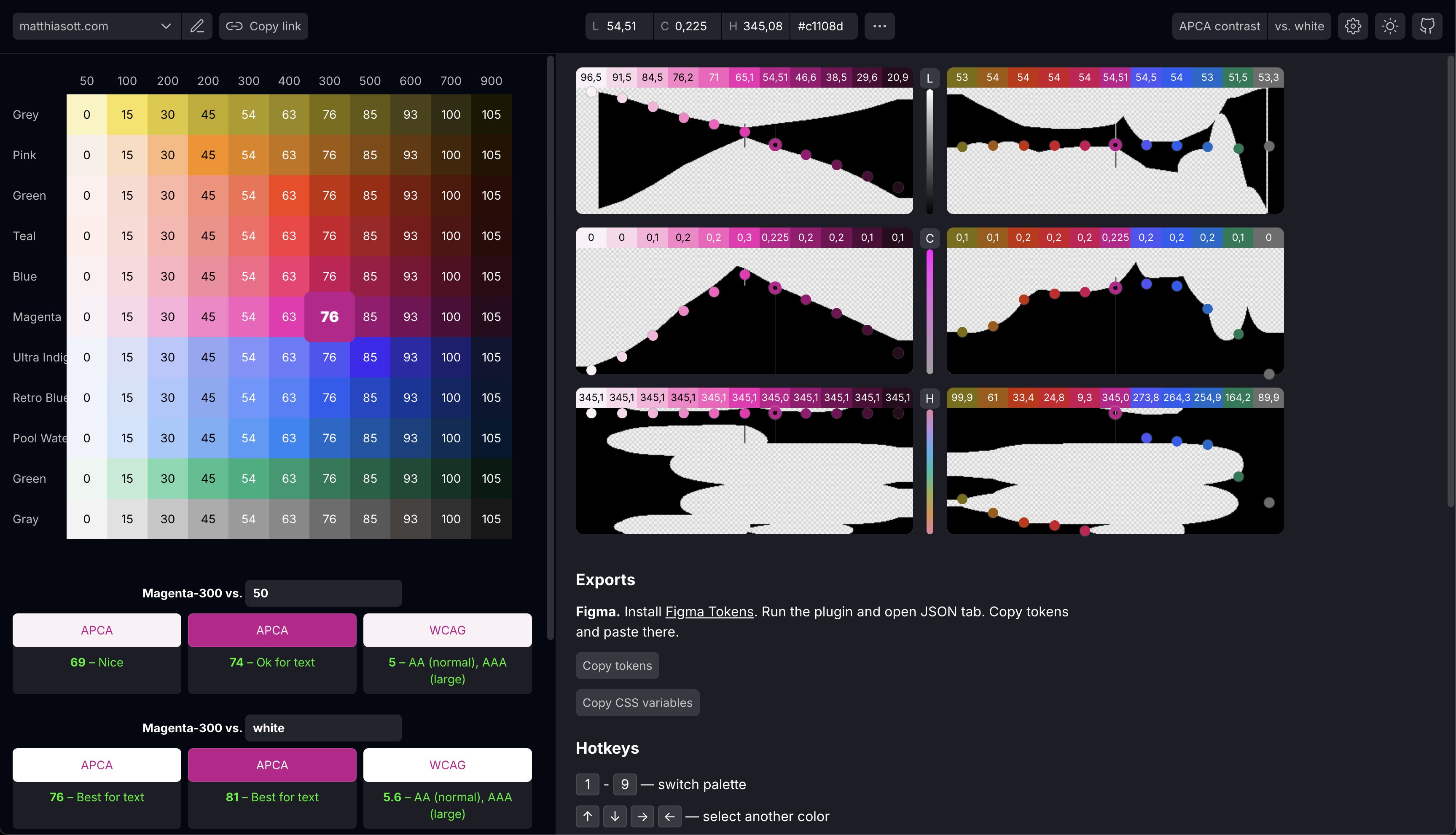
Task: Click the right arrow hotkey key
Action: click(642, 816)
